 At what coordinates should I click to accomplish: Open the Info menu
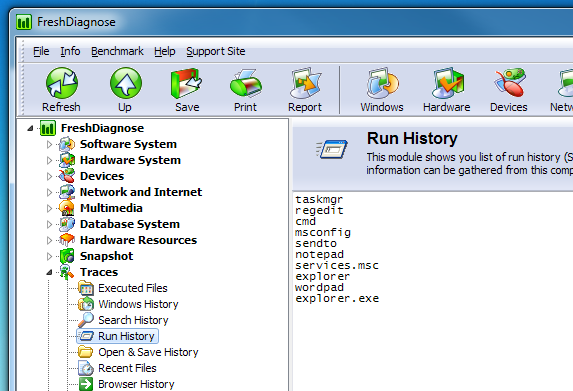coord(70,51)
